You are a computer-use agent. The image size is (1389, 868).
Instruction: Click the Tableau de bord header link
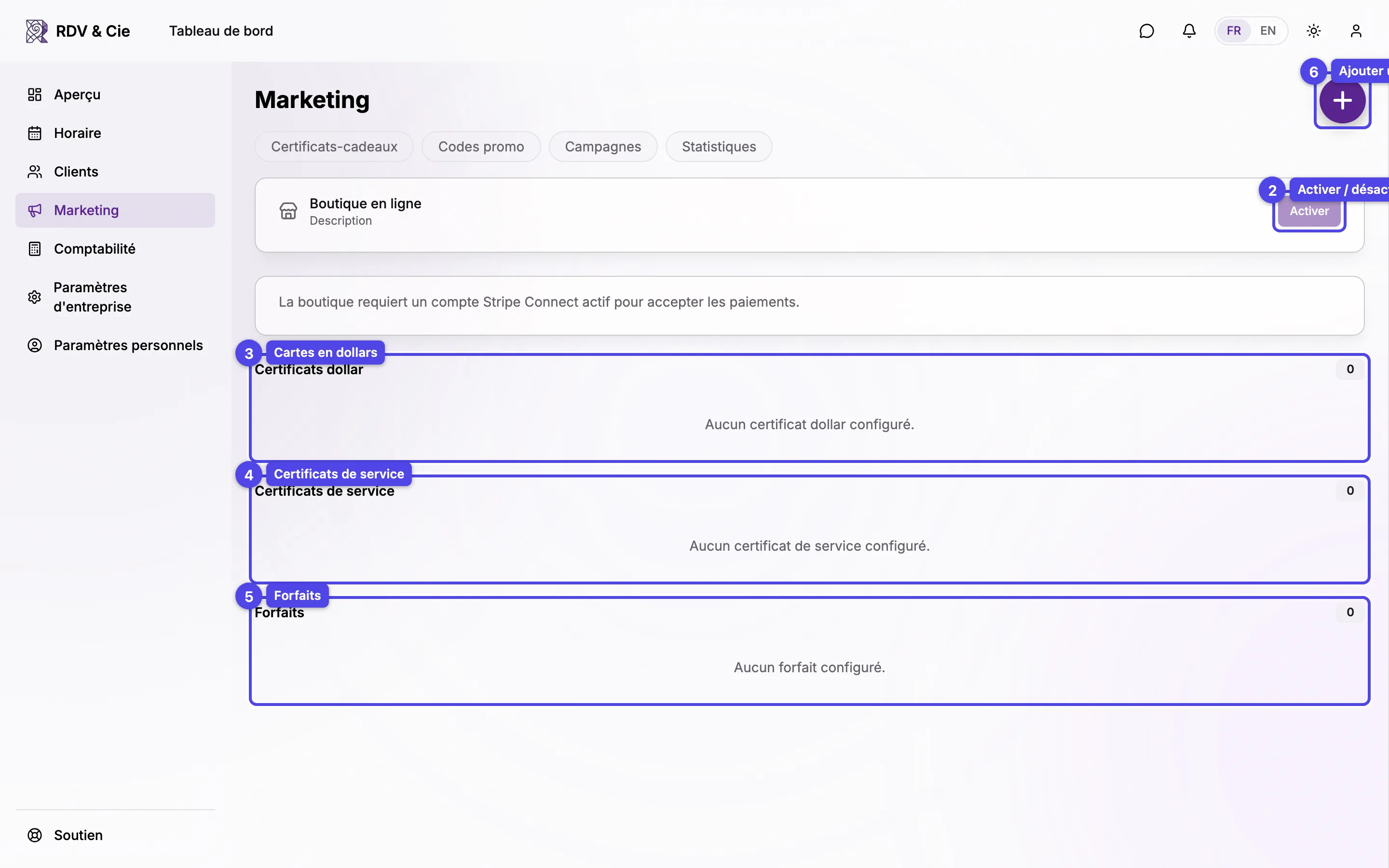click(221, 31)
